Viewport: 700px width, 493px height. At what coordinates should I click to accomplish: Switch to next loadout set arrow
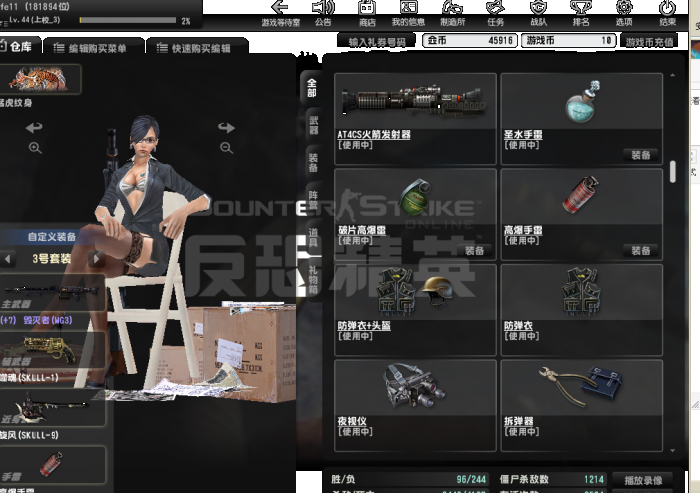[96, 258]
